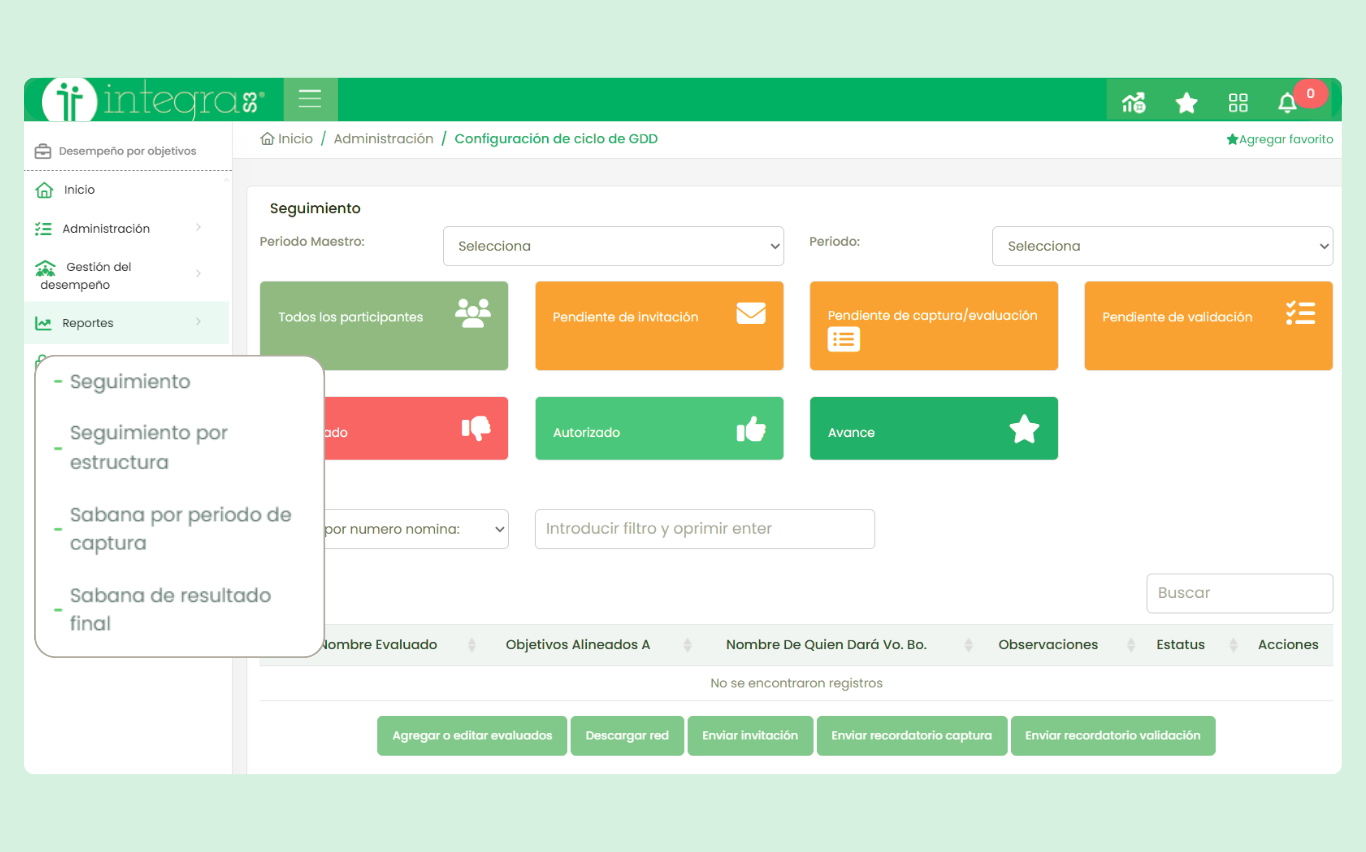Click the Autorizado card

659,429
